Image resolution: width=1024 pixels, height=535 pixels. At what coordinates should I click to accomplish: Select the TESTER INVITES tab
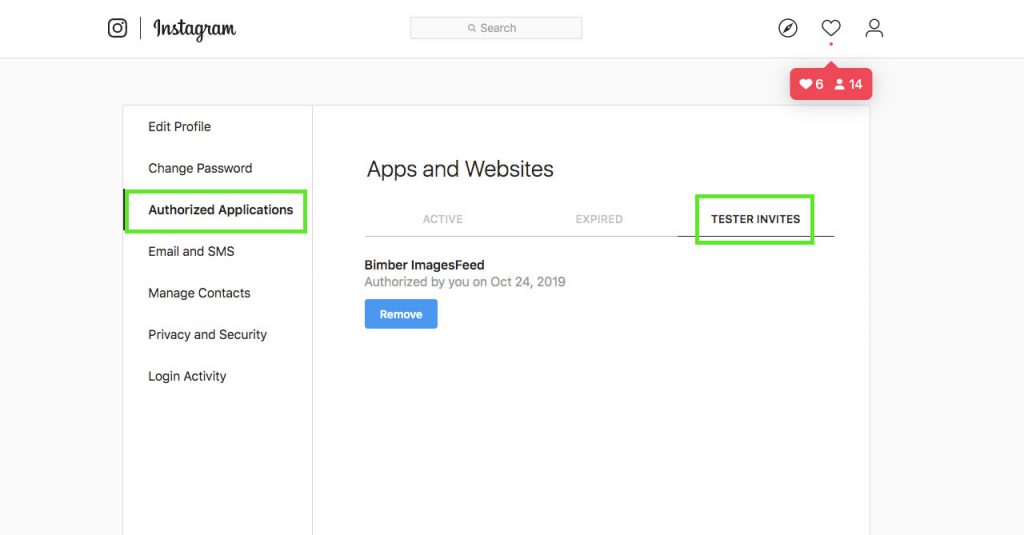click(755, 219)
